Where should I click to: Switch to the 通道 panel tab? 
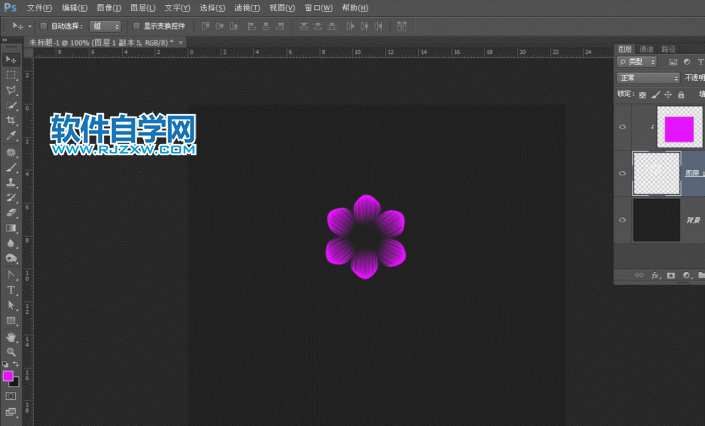(646, 47)
